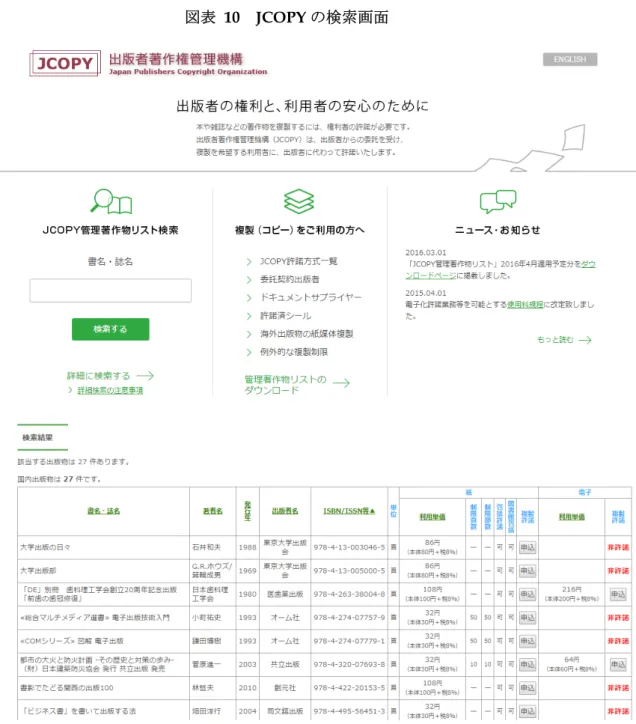Image resolution: width=636 pixels, height=724 pixels.
Task: Sort by electronic 利用単価 column header
Action: (x=572, y=517)
